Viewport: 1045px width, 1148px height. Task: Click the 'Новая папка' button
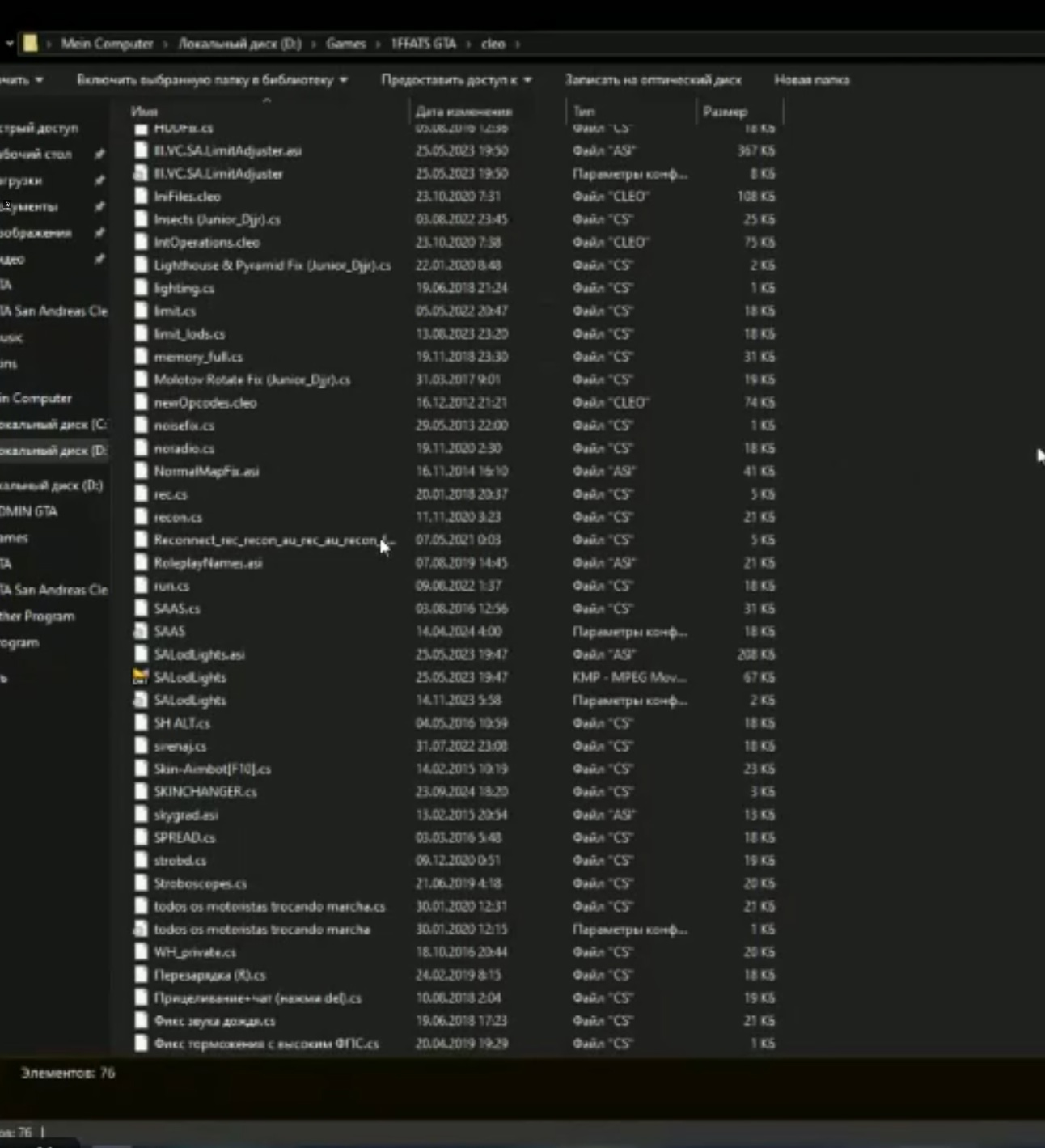coord(811,80)
